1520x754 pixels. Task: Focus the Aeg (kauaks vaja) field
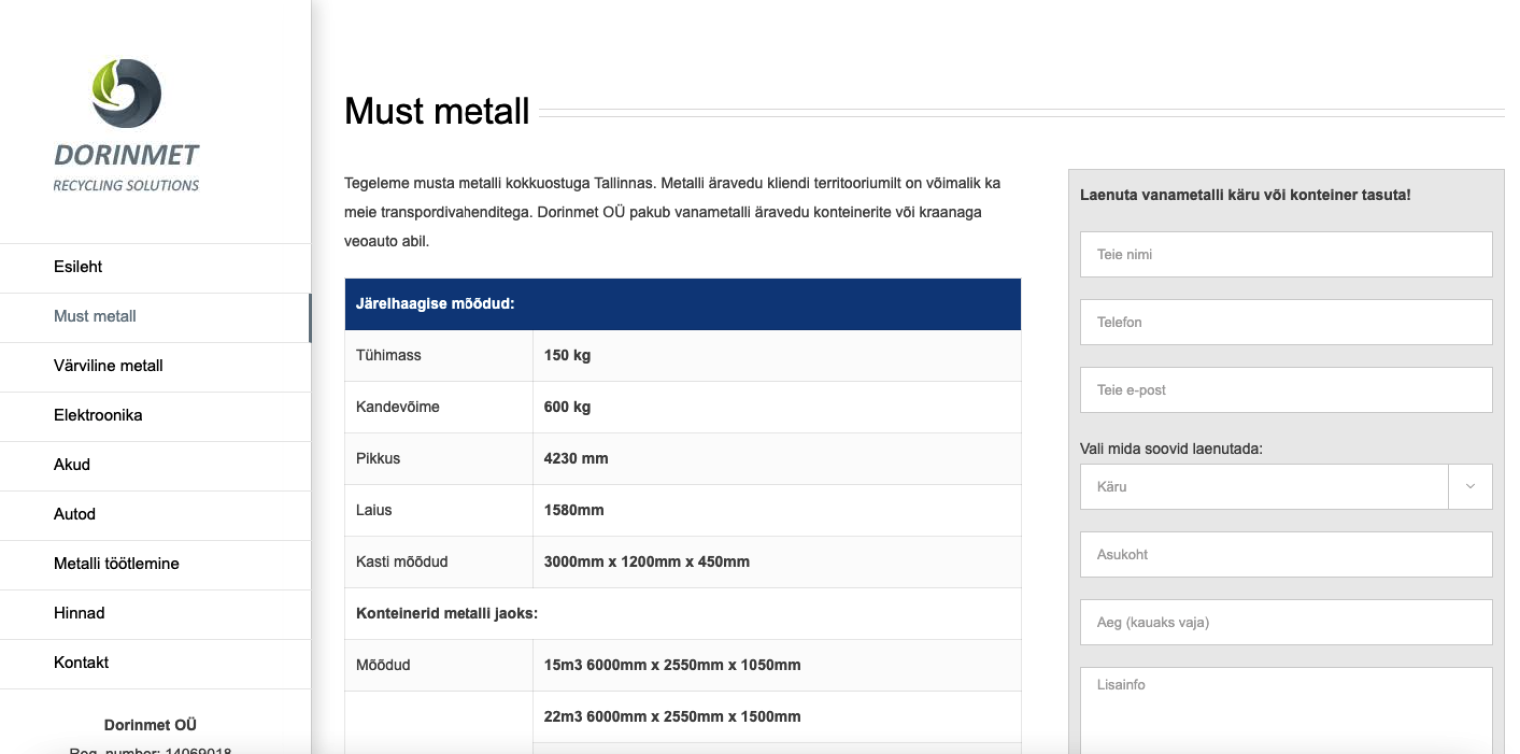click(1286, 623)
